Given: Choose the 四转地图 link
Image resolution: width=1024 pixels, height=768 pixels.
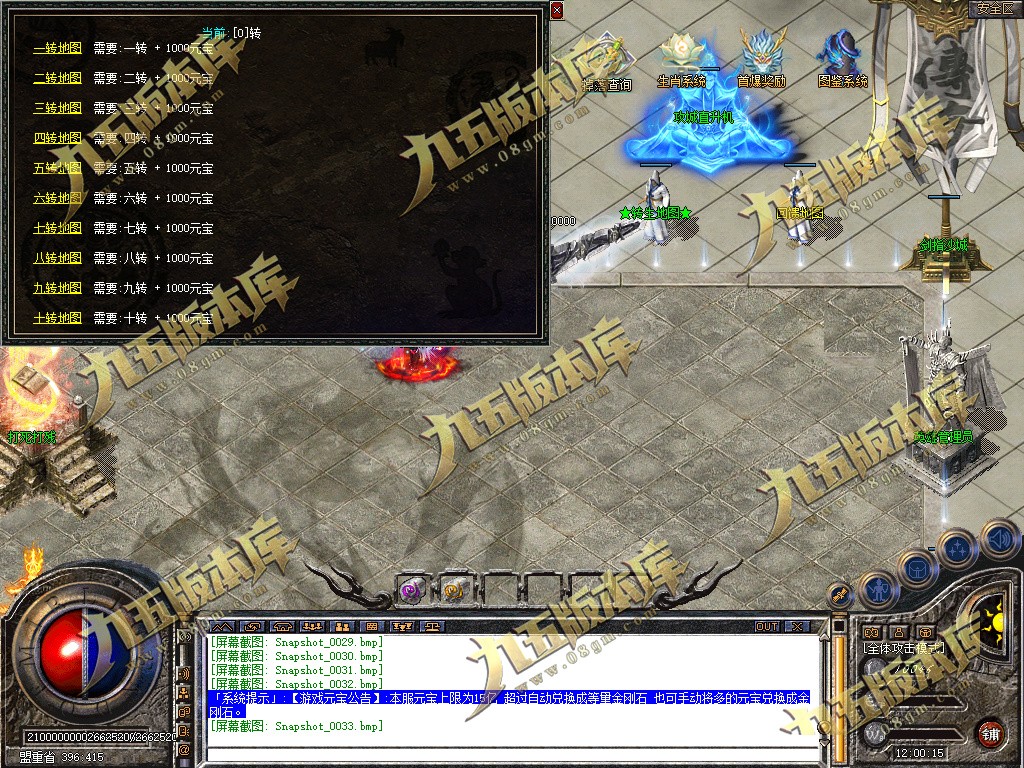Looking at the screenshot, I should (x=57, y=138).
